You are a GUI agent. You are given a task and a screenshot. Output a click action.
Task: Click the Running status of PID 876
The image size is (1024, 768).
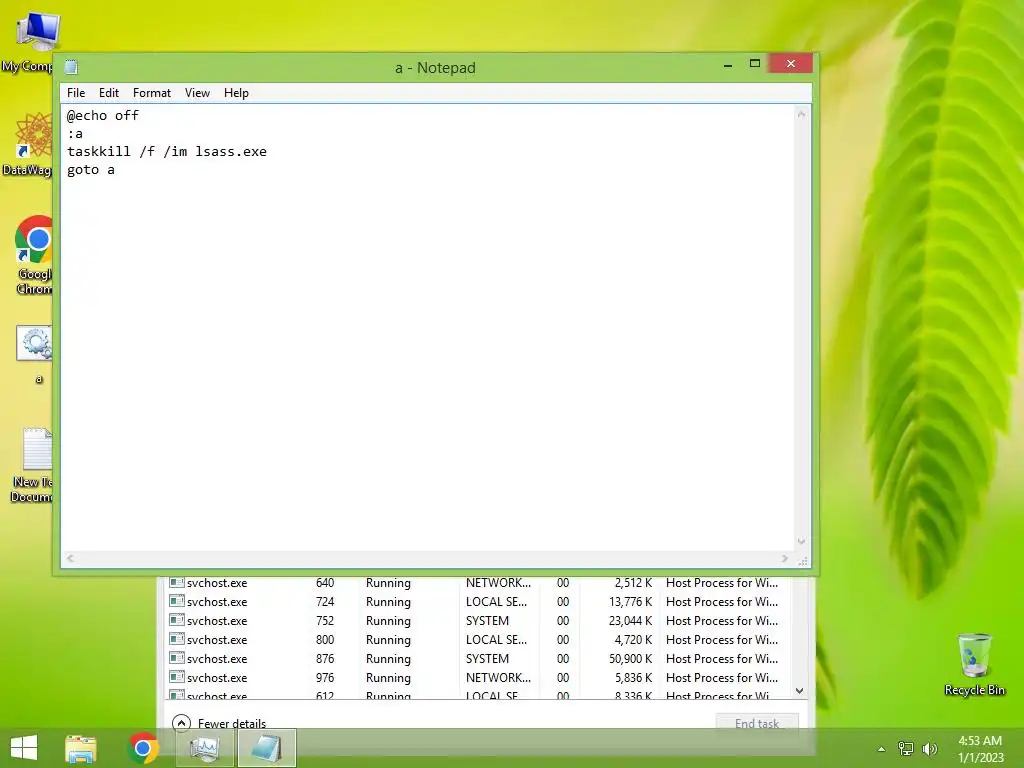tap(388, 658)
